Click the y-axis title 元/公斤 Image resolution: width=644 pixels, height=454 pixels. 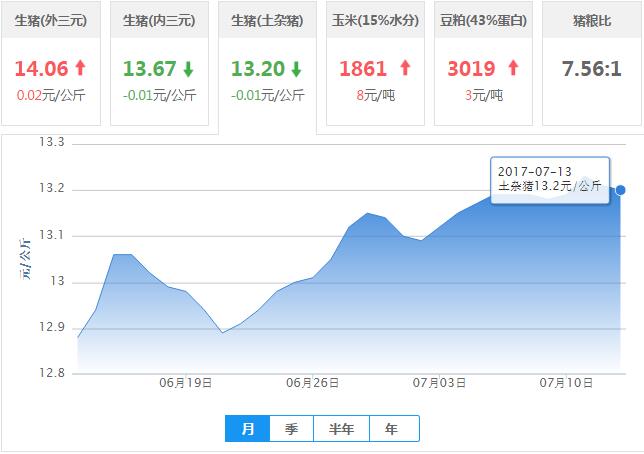click(x=25, y=258)
